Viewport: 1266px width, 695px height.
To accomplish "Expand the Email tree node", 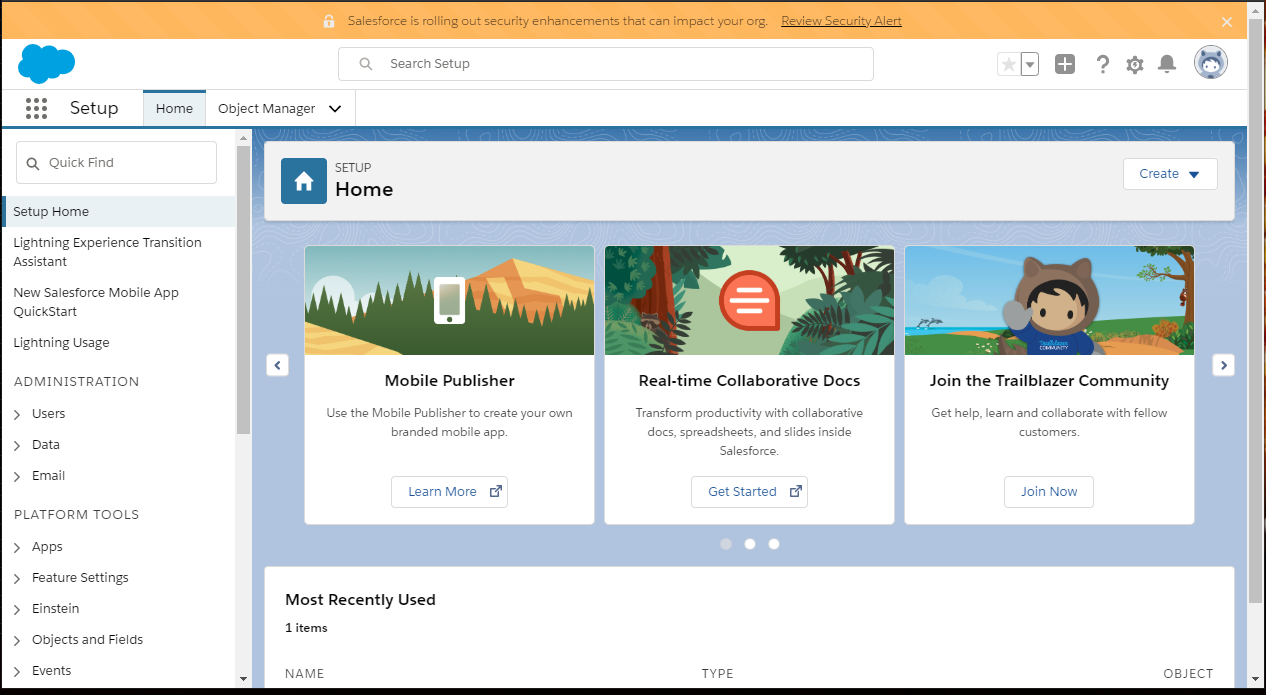I will (17, 476).
